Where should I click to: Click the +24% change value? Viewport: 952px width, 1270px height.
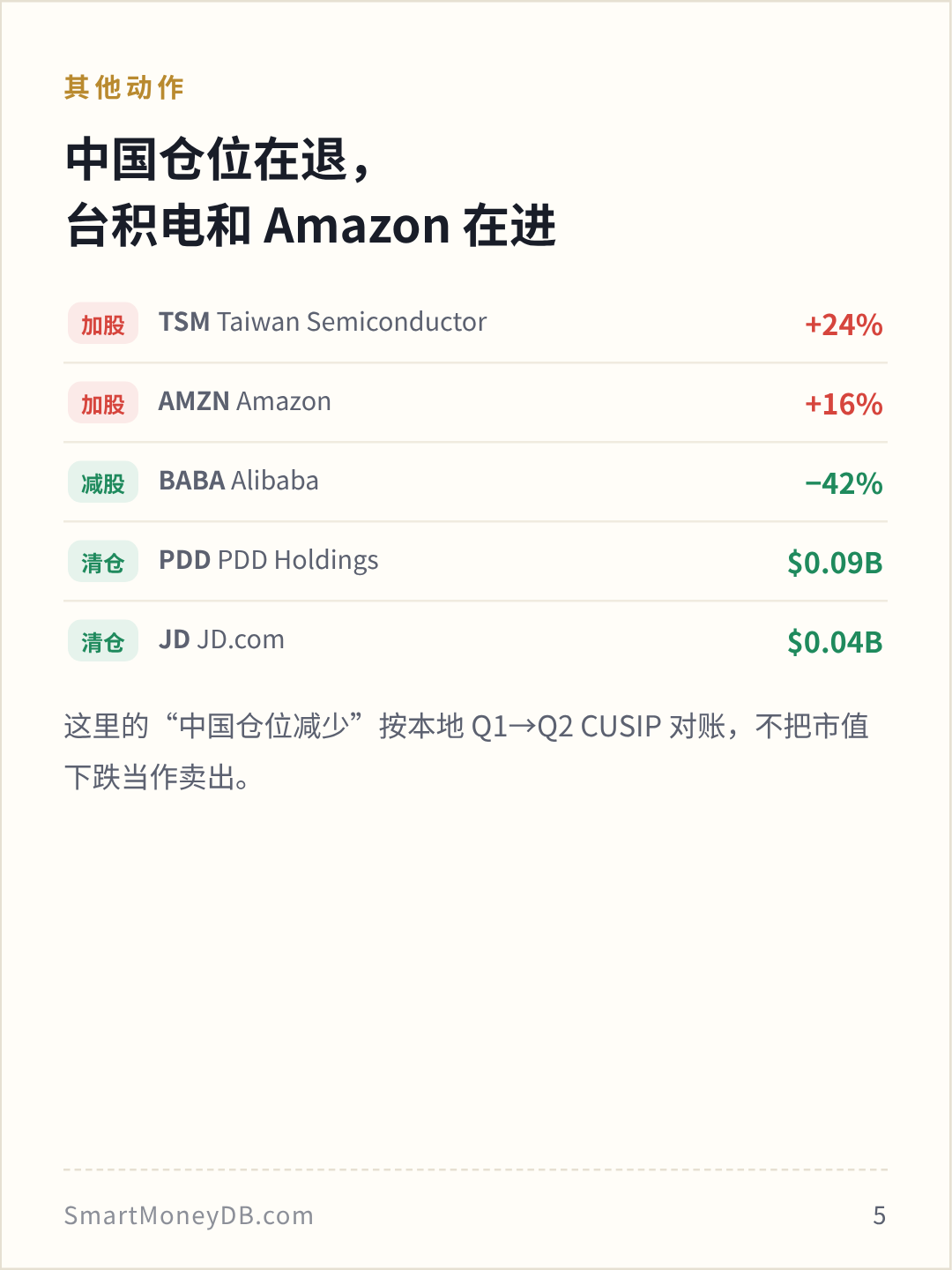844,325
